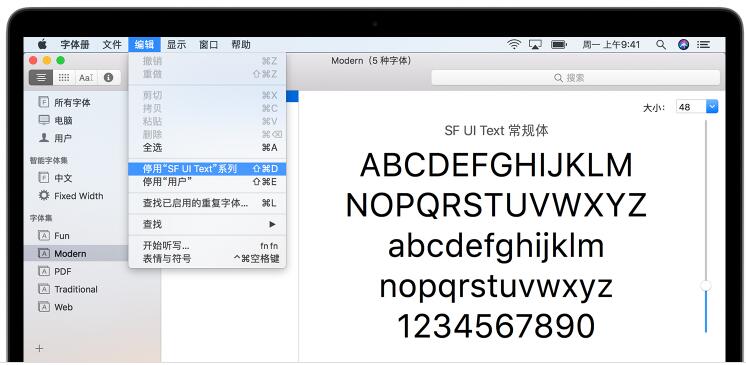Choose 表情与符号 menu item
The width and height of the screenshot is (746, 365).
pos(207,258)
